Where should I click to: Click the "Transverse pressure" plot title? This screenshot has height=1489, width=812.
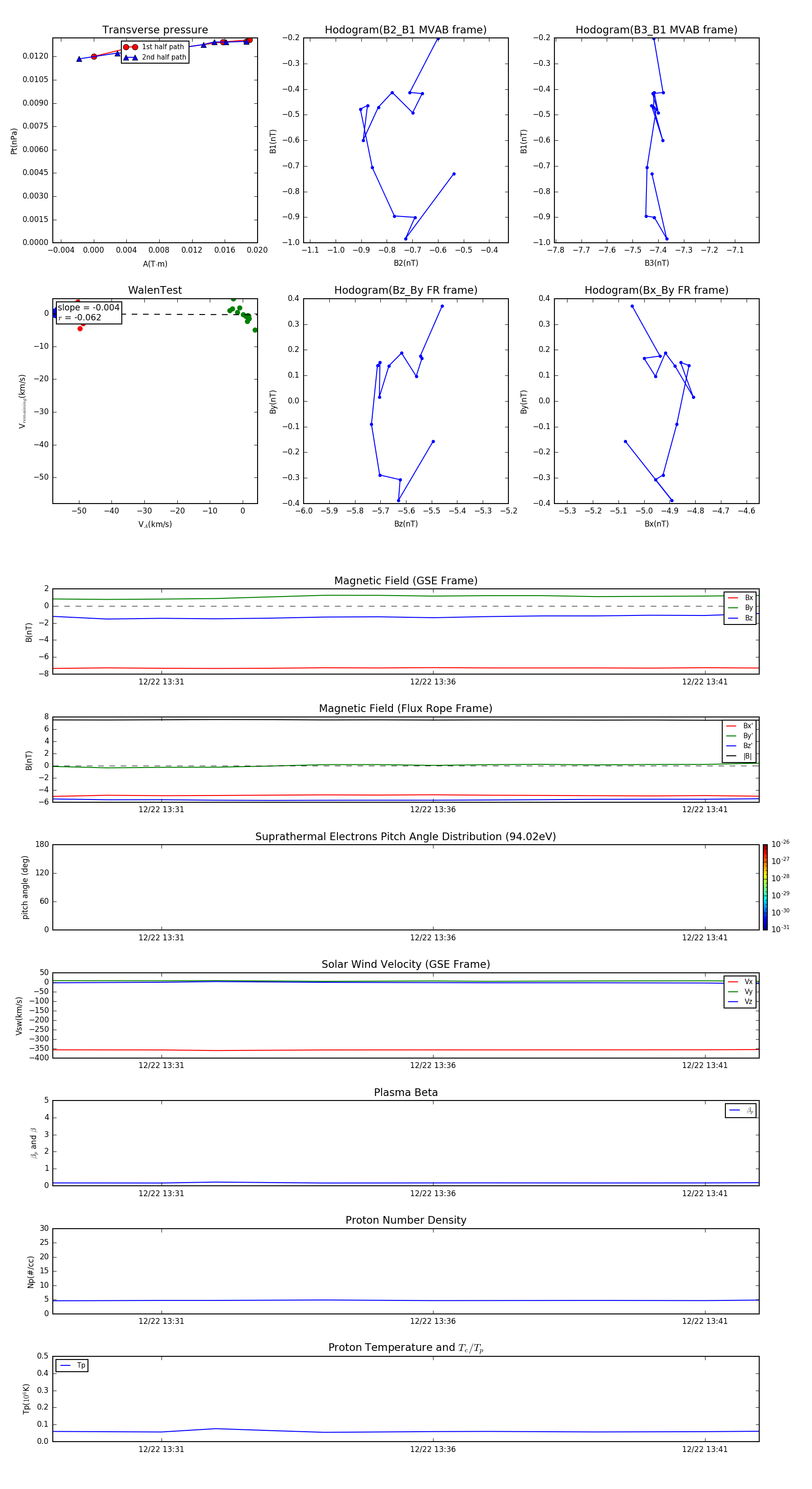tap(155, 30)
